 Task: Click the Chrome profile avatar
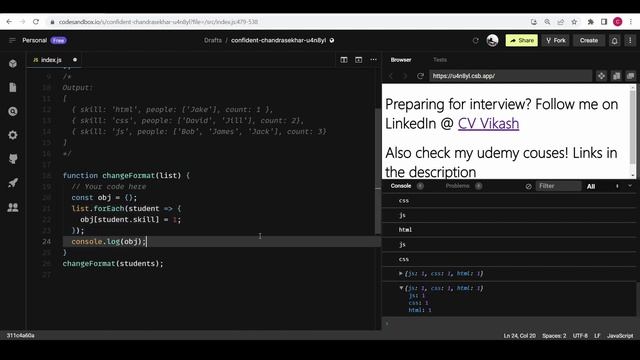tap(618, 22)
